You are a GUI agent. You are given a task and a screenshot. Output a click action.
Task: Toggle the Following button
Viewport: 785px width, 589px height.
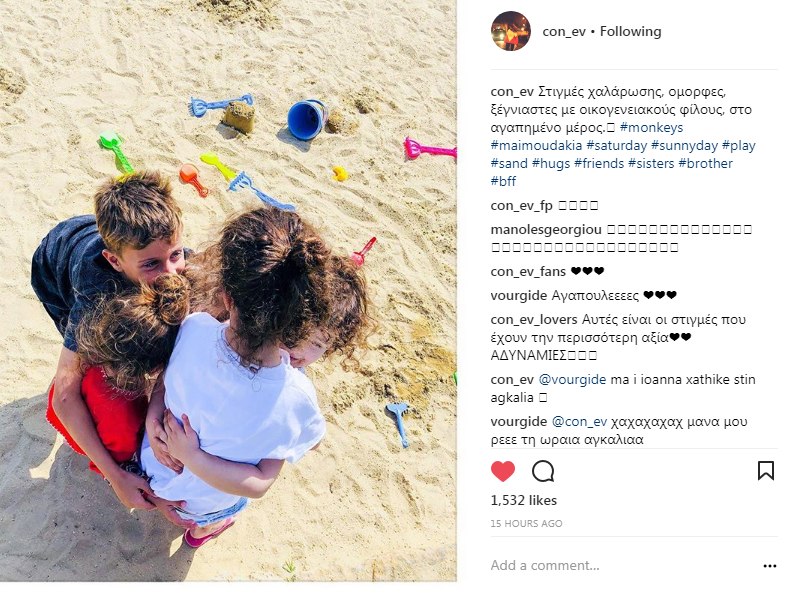coord(630,32)
